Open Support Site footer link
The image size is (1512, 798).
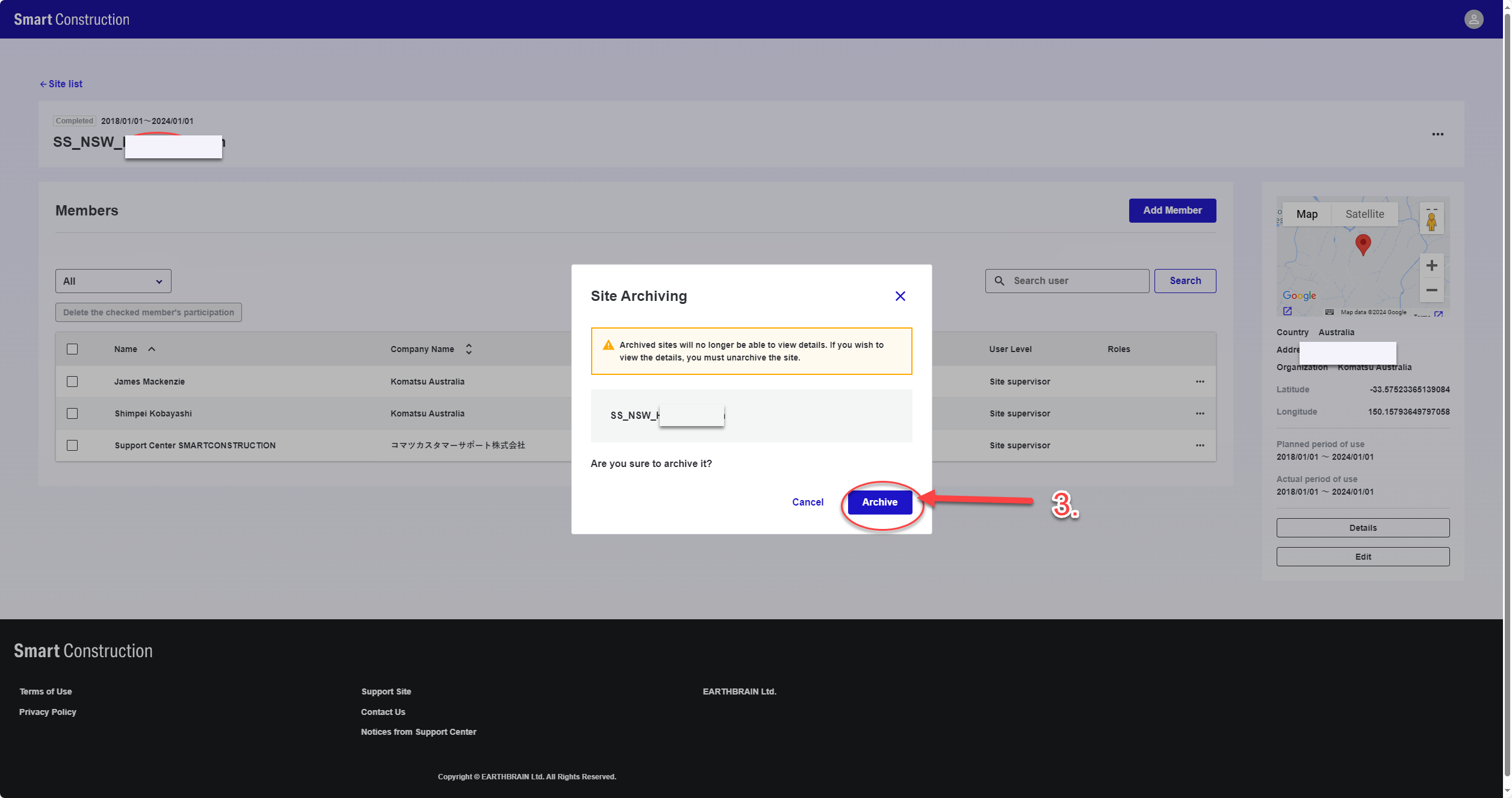[386, 691]
